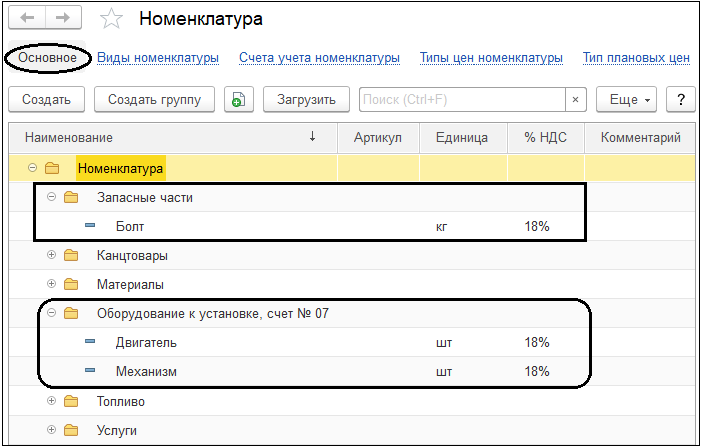The height and width of the screenshot is (448, 701).
Task: Expand the Услуги group
Action: [x=51, y=430]
